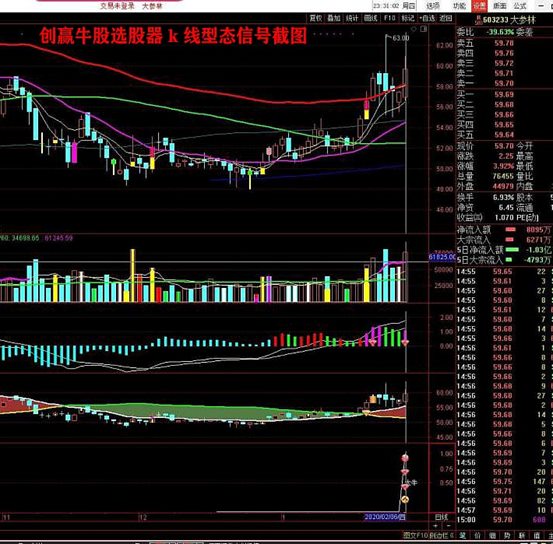
Task: Click the 换手 6.93% value
Action: pos(504,198)
